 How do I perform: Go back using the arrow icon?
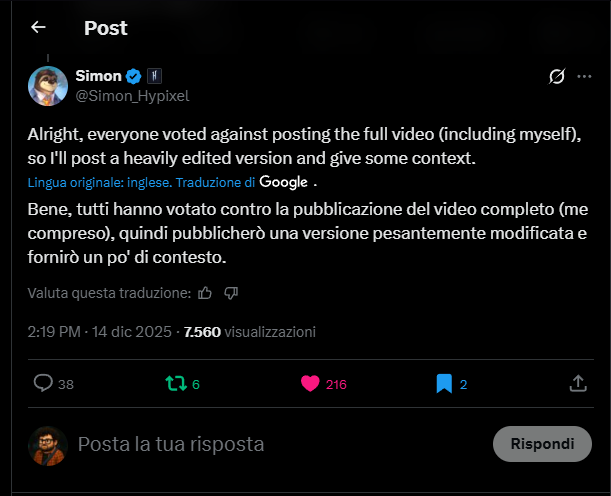pos(38,28)
